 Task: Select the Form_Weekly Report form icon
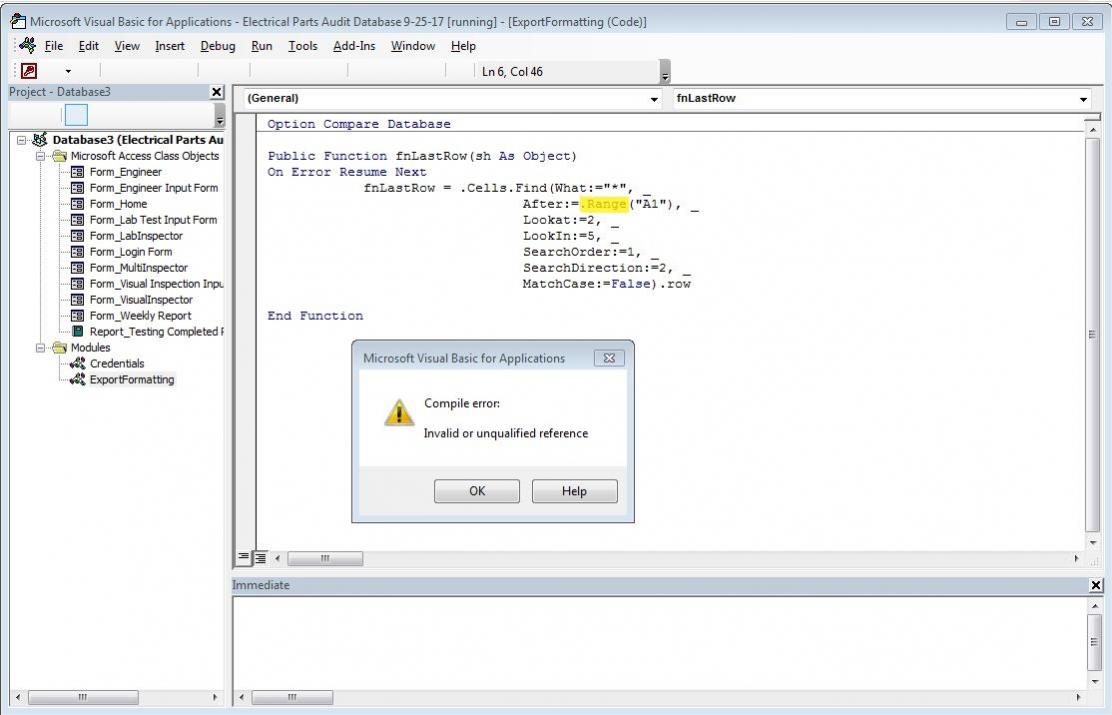78,316
